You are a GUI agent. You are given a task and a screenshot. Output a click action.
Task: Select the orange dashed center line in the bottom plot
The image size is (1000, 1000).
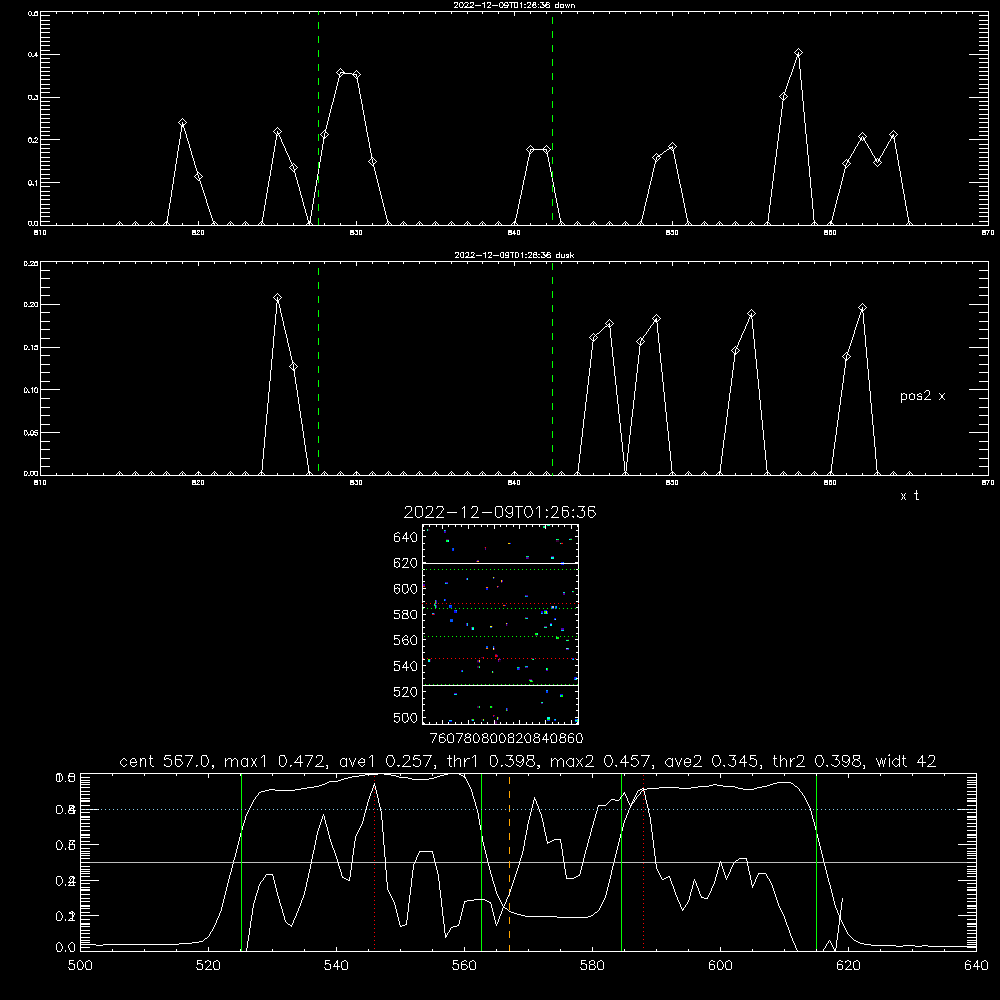[510, 861]
